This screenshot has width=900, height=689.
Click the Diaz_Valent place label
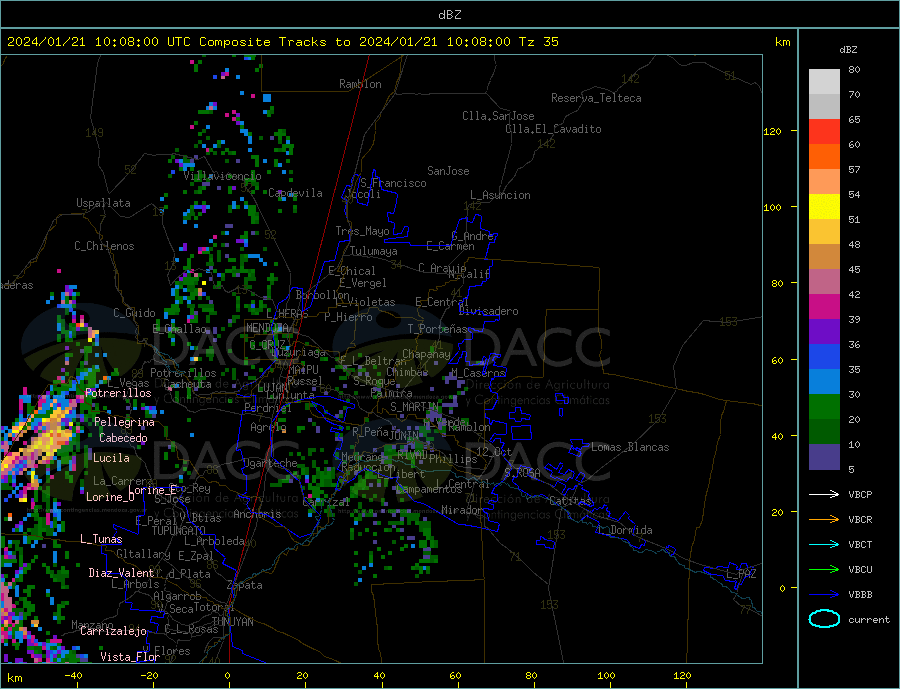pyautogui.click(x=121, y=572)
